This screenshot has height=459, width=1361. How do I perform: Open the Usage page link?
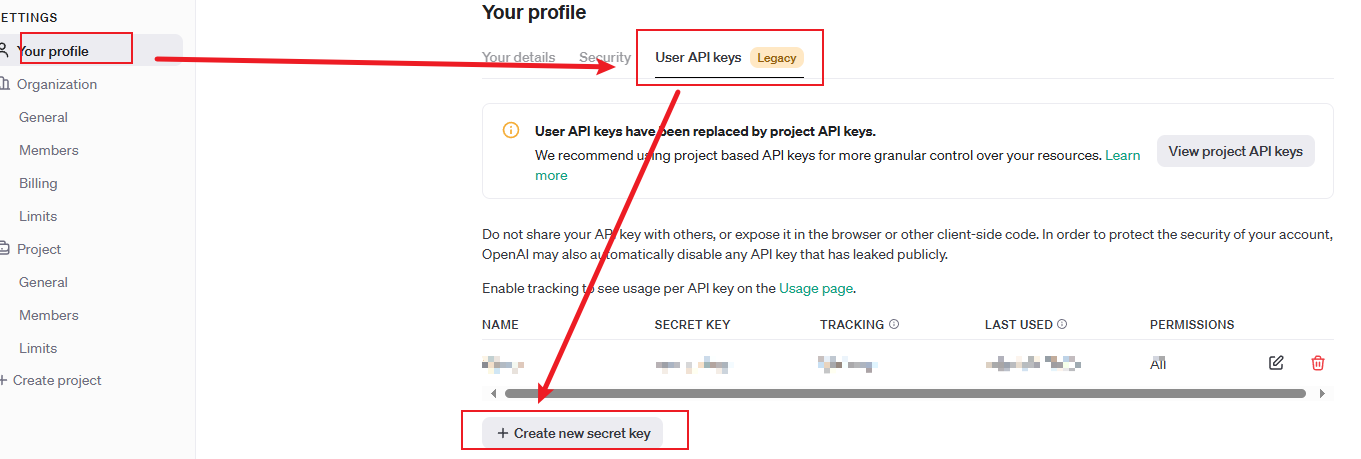click(816, 288)
